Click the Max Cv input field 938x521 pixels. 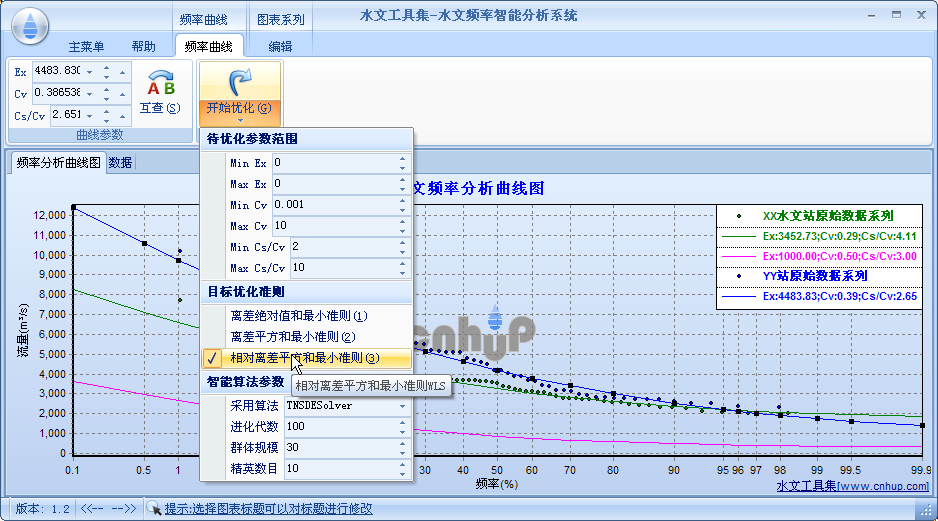coord(340,226)
